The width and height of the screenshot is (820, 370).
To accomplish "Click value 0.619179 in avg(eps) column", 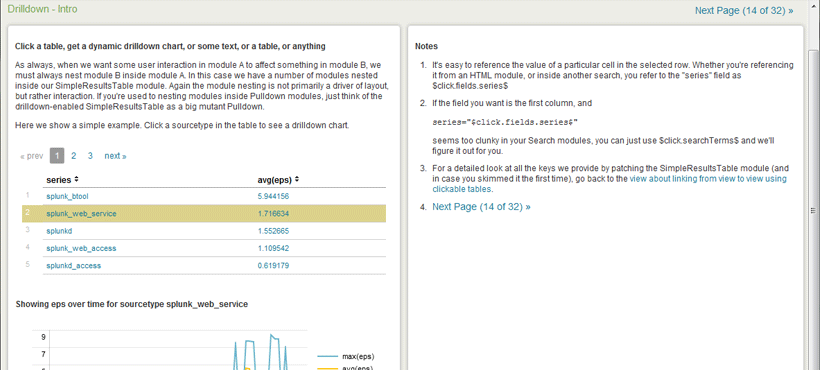I will click(273, 265).
